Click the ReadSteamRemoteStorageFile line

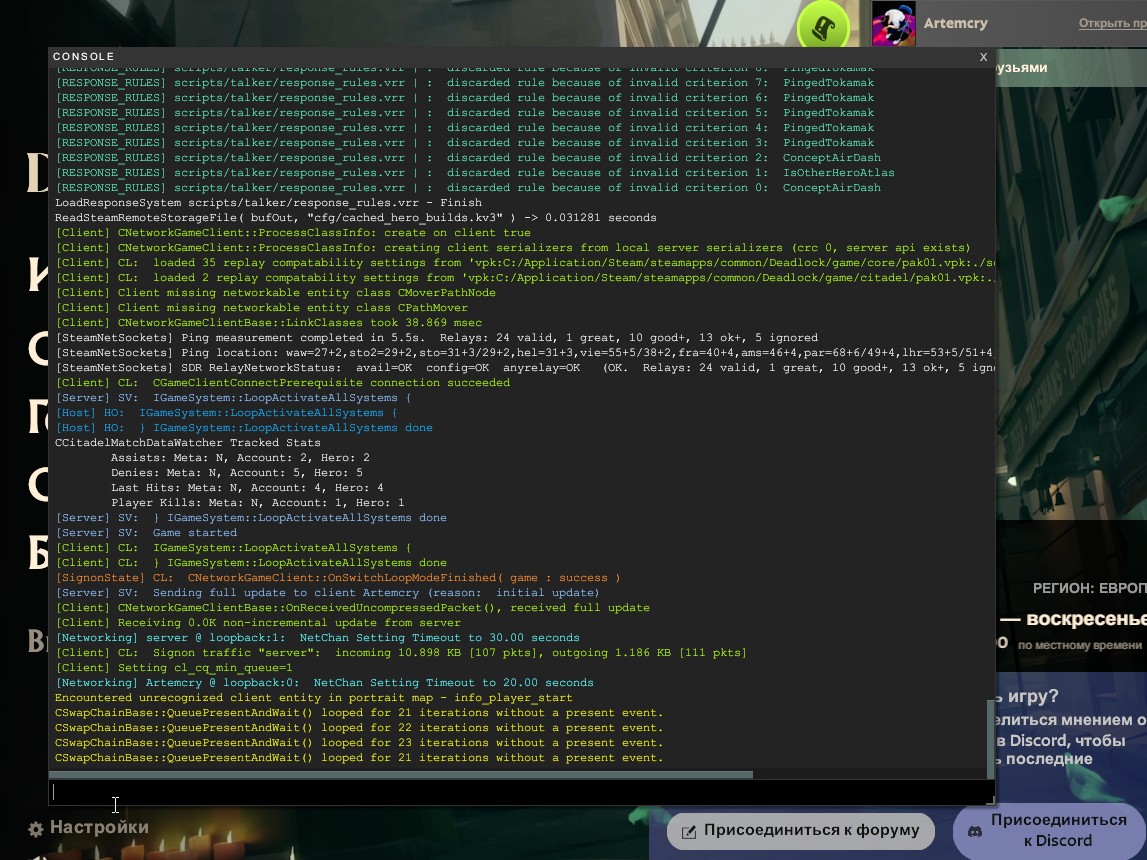[356, 218]
